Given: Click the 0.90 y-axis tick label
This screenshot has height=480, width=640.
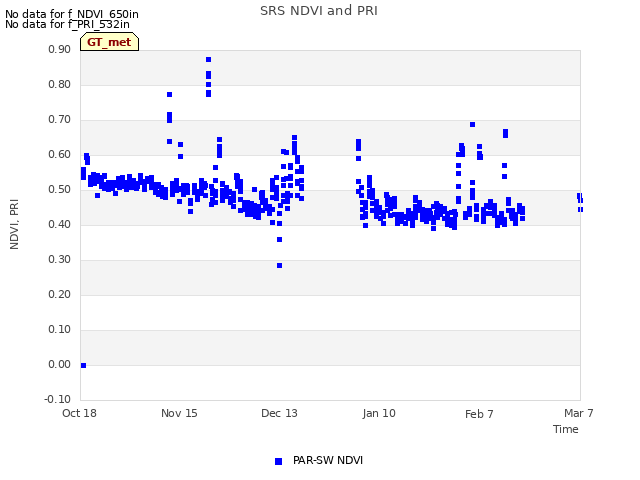Looking at the screenshot, I should pyautogui.click(x=59, y=49).
